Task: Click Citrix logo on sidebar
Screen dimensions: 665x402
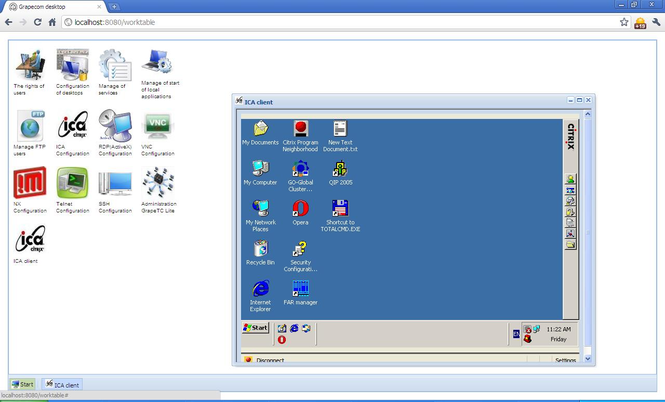Action: 571,137
